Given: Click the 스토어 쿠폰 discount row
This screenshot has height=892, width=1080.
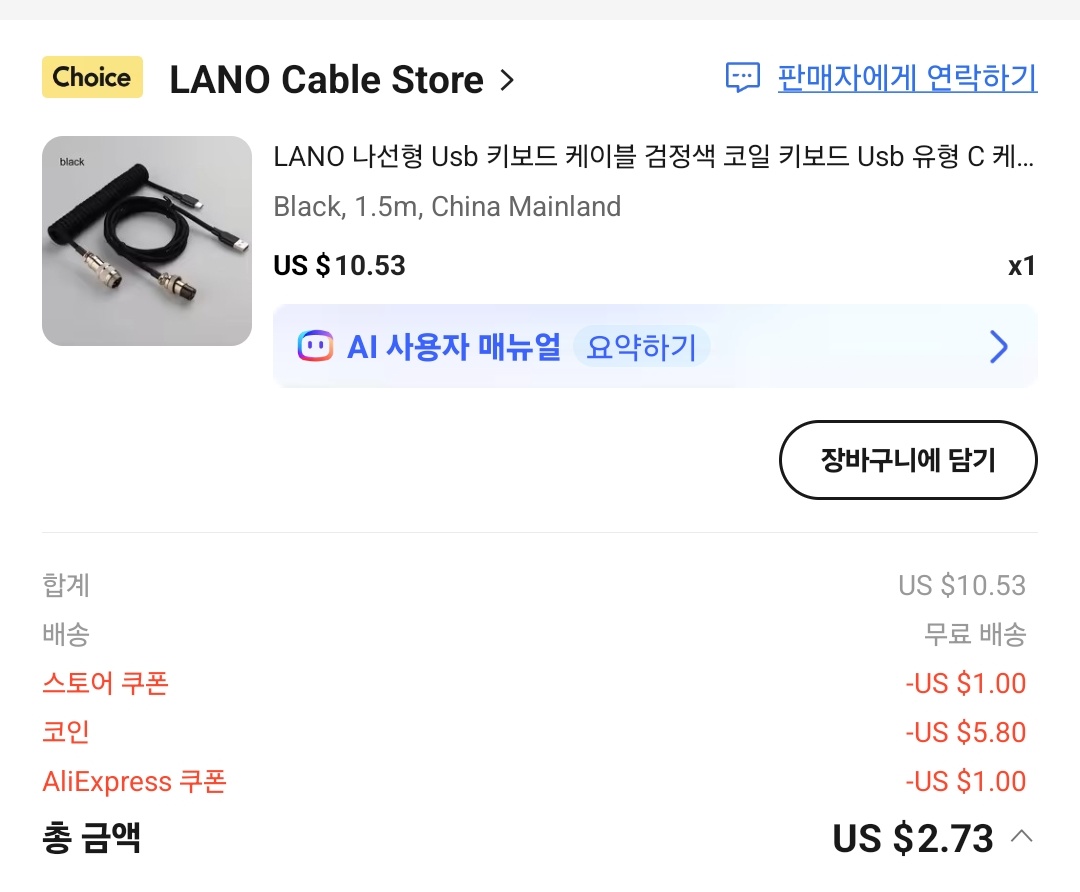Looking at the screenshot, I should tap(105, 684).
